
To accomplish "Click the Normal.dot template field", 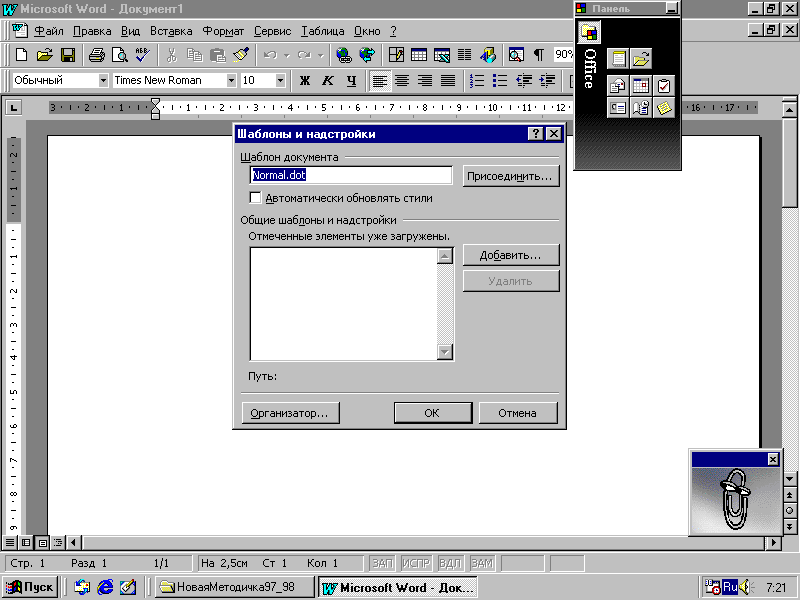I will pyautogui.click(x=351, y=175).
